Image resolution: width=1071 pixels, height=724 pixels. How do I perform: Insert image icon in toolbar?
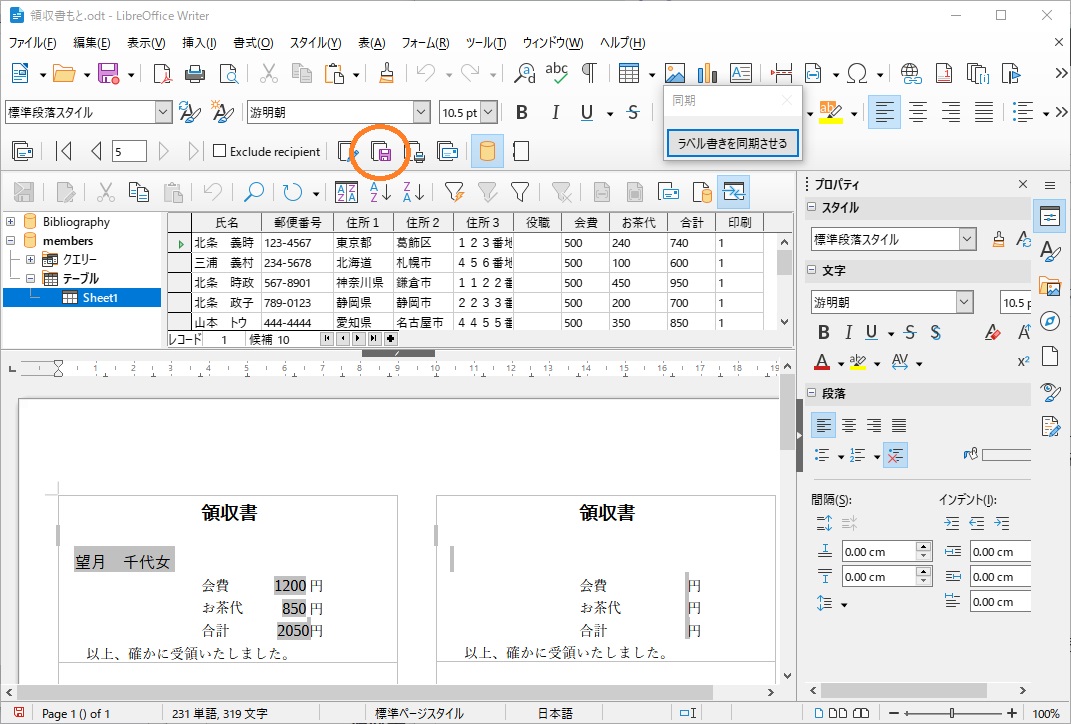tap(675, 73)
